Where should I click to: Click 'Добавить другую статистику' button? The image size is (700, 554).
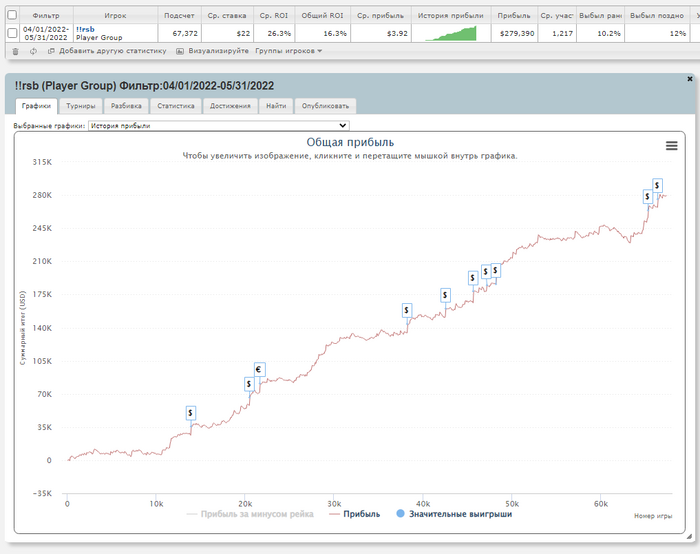click(x=107, y=51)
